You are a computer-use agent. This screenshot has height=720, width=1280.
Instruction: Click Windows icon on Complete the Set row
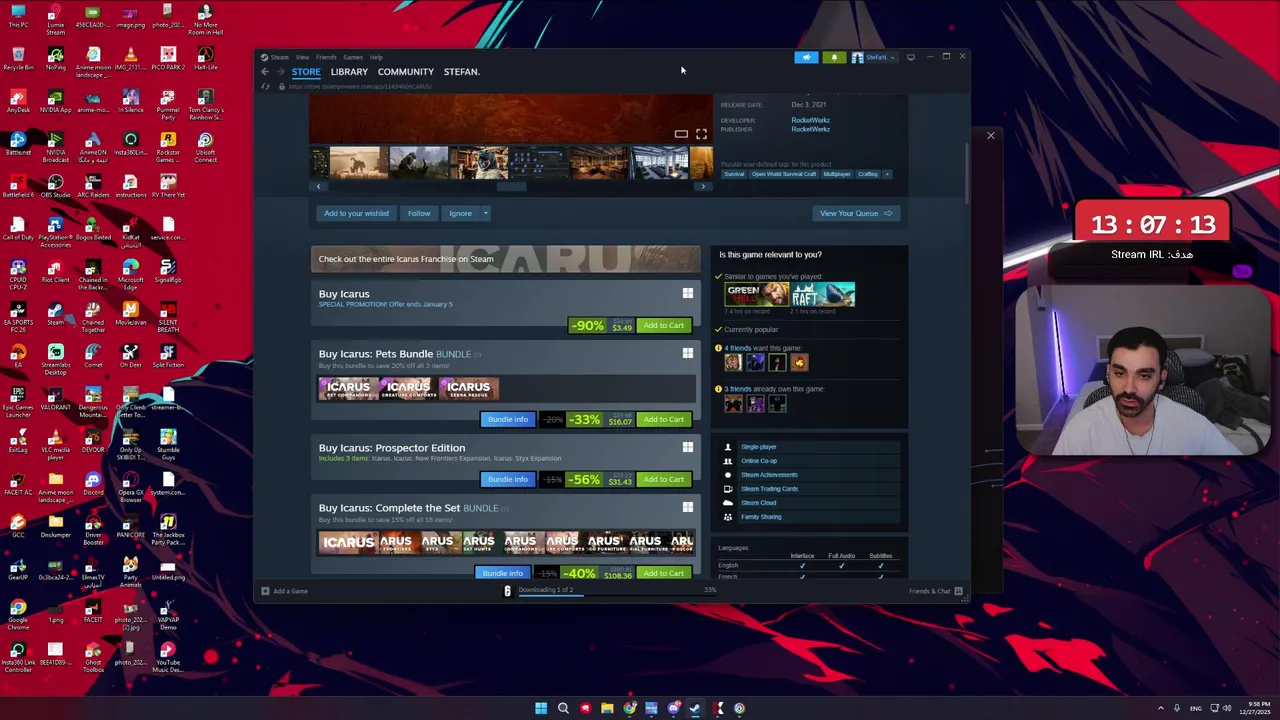tap(687, 507)
